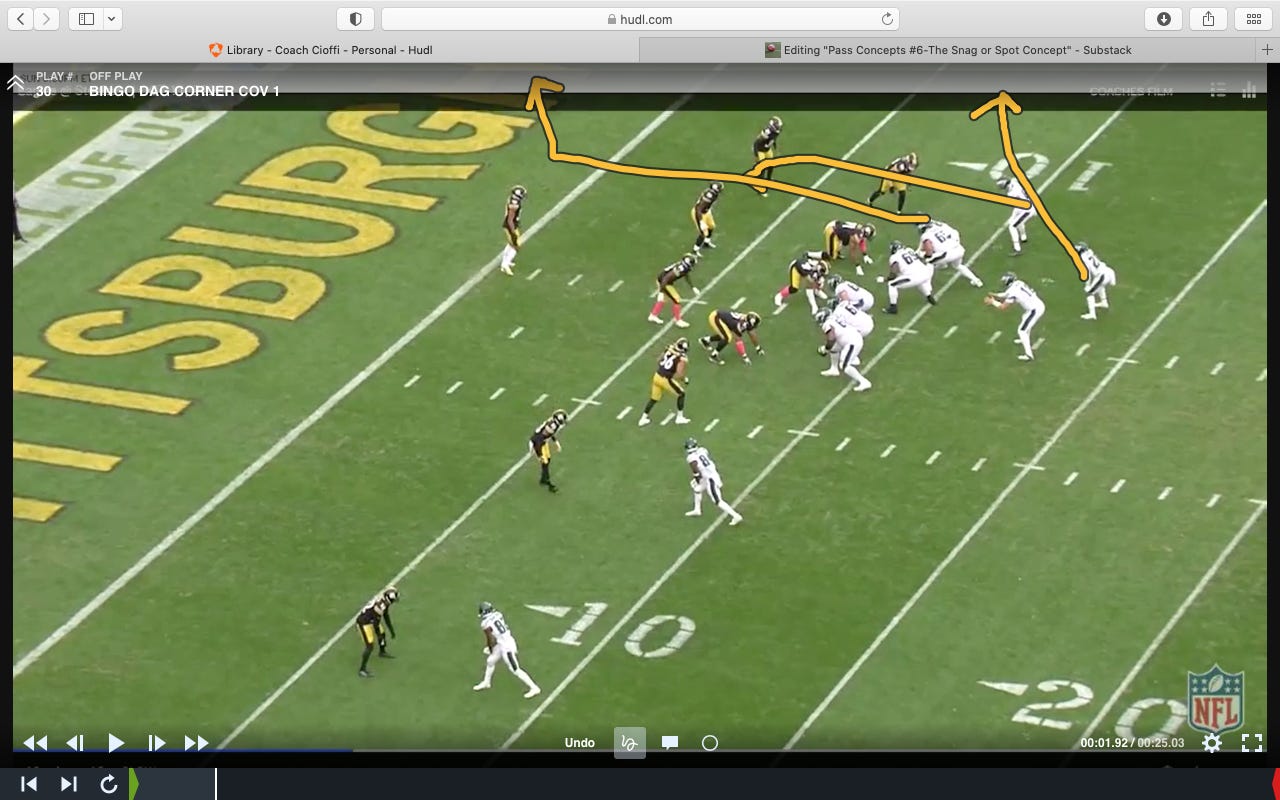Go back with Safari's back arrow
Viewport: 1280px width, 800px height.
point(21,19)
